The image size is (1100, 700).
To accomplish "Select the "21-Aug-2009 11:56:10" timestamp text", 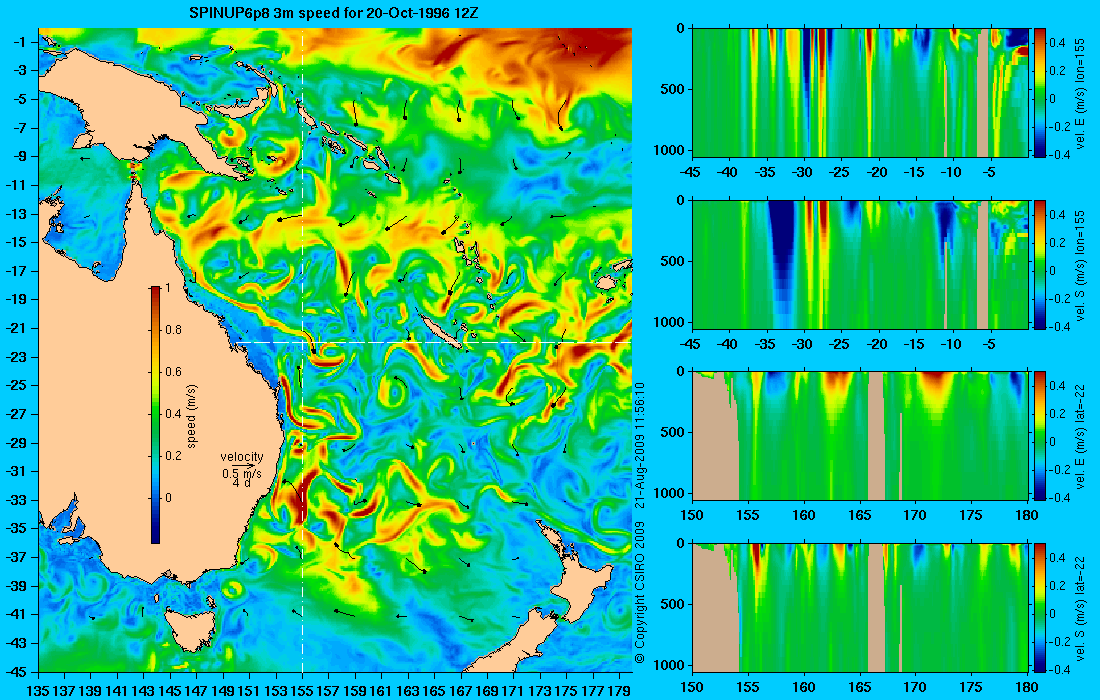I will coord(639,445).
